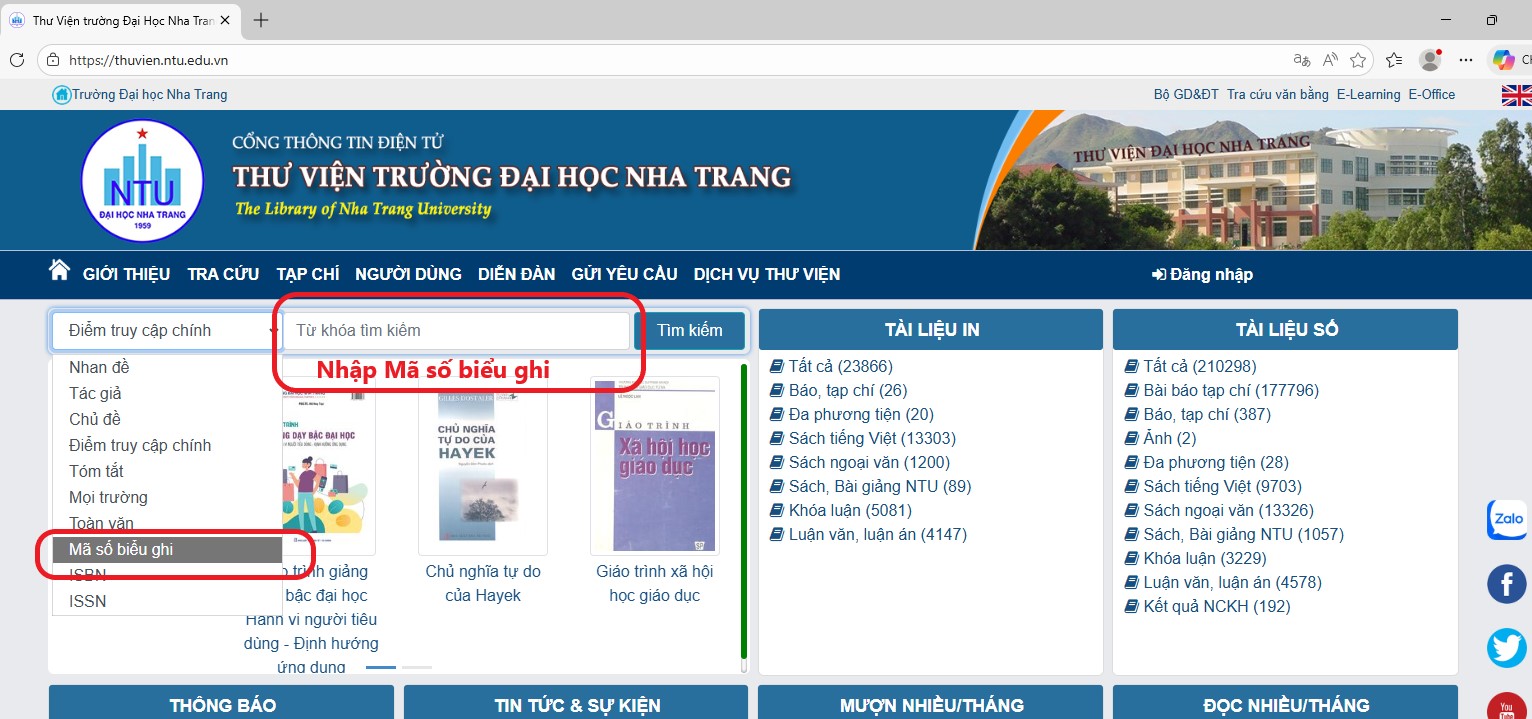This screenshot has height=719, width=1532.
Task: Open the Twitter icon on sidebar
Action: 1506,648
